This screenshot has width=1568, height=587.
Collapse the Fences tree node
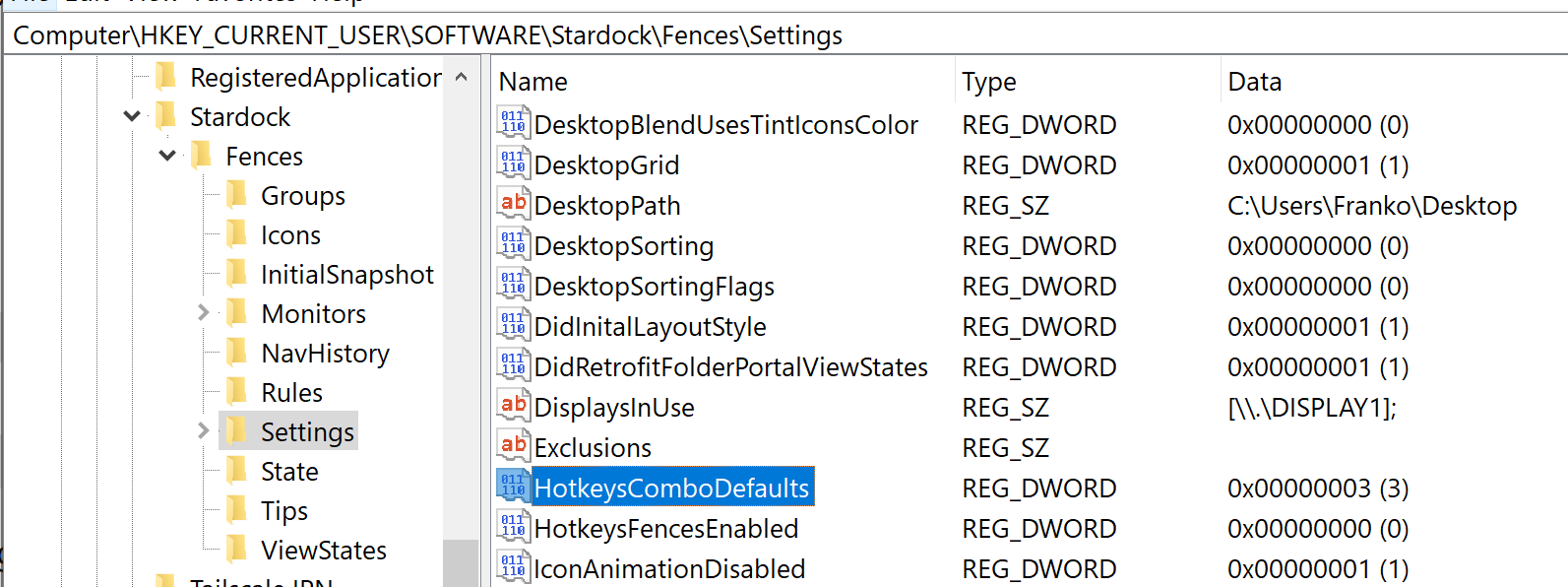click(168, 156)
